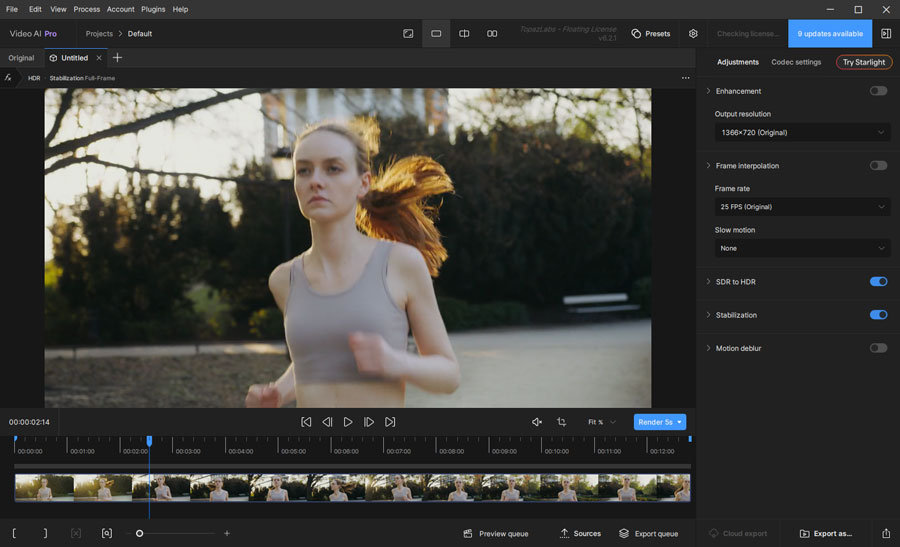Switch to the Original tab
This screenshot has width=900, height=547.
coord(21,58)
